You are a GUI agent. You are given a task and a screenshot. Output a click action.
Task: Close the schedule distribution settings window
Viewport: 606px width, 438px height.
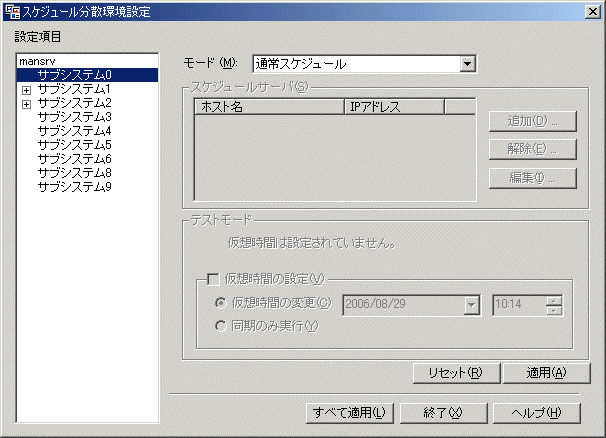pos(593,10)
